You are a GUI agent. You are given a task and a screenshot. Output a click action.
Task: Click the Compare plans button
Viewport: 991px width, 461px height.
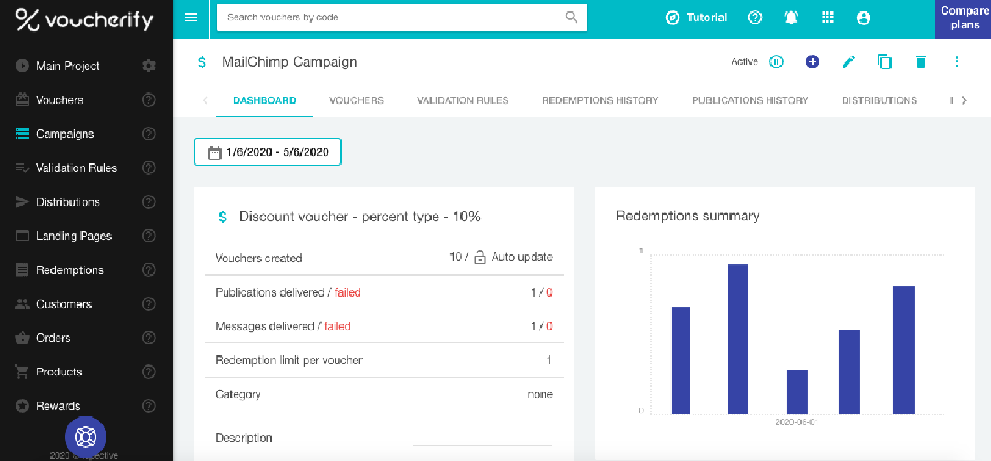[963, 18]
